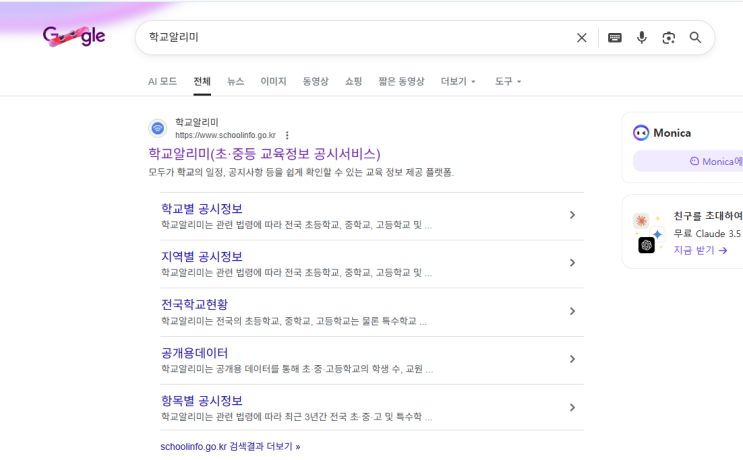Viewport: 743px width, 460px height.
Task: Switch to the 뉴스 tab
Action: point(236,81)
